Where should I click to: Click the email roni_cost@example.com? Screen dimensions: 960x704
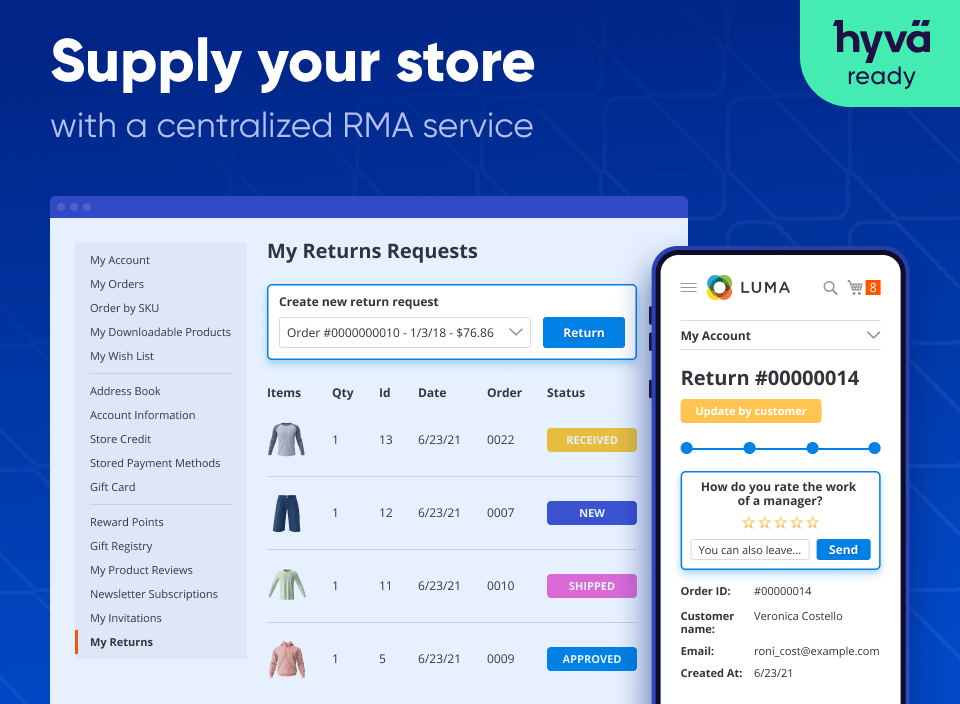pyautogui.click(x=817, y=651)
